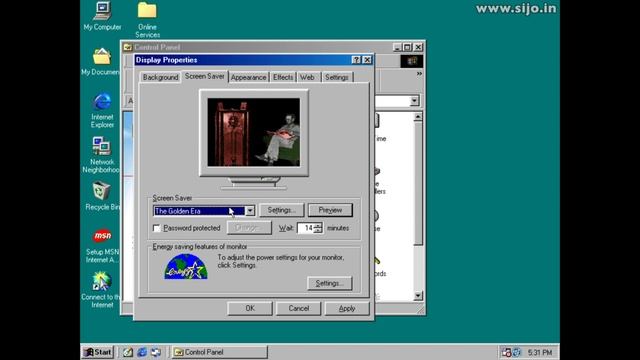Click the screen saver monitor preview
This screenshot has height=360, width=640.
253,132
